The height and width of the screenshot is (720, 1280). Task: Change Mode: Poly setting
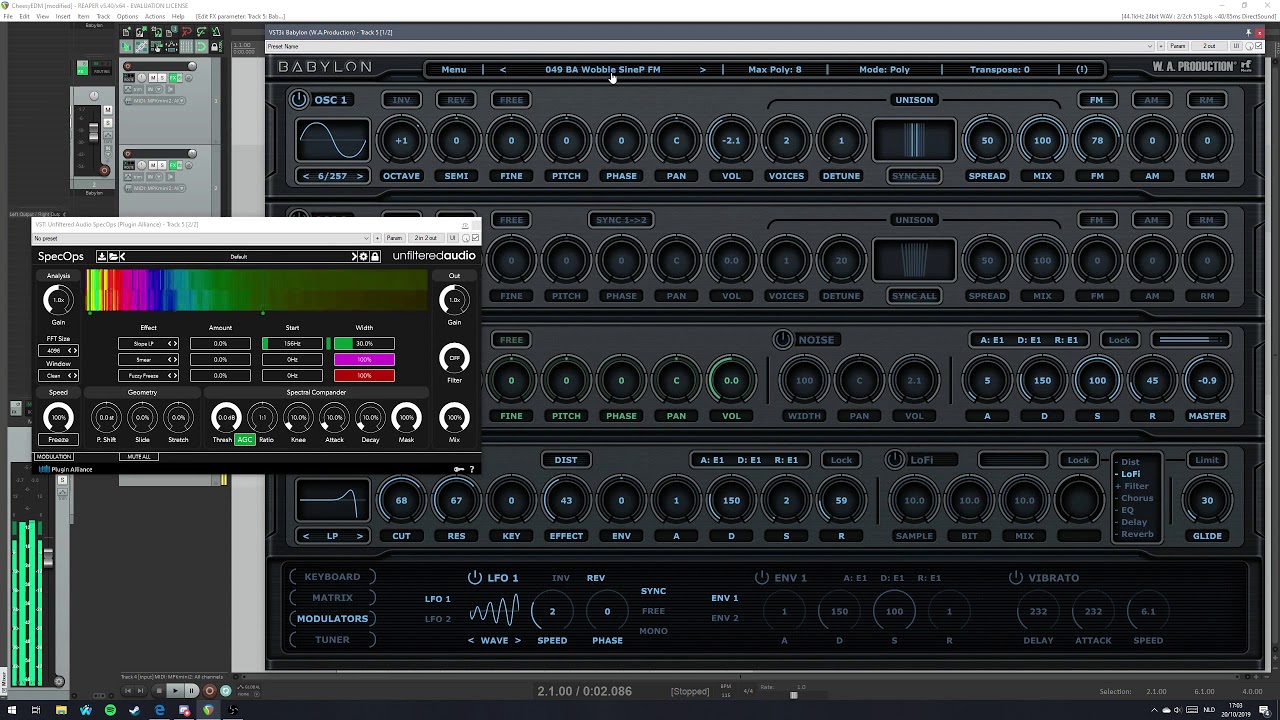884,70
